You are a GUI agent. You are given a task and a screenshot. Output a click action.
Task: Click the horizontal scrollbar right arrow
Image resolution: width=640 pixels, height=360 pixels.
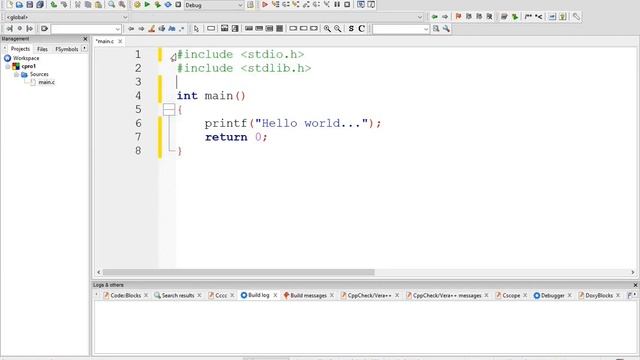click(x=633, y=272)
